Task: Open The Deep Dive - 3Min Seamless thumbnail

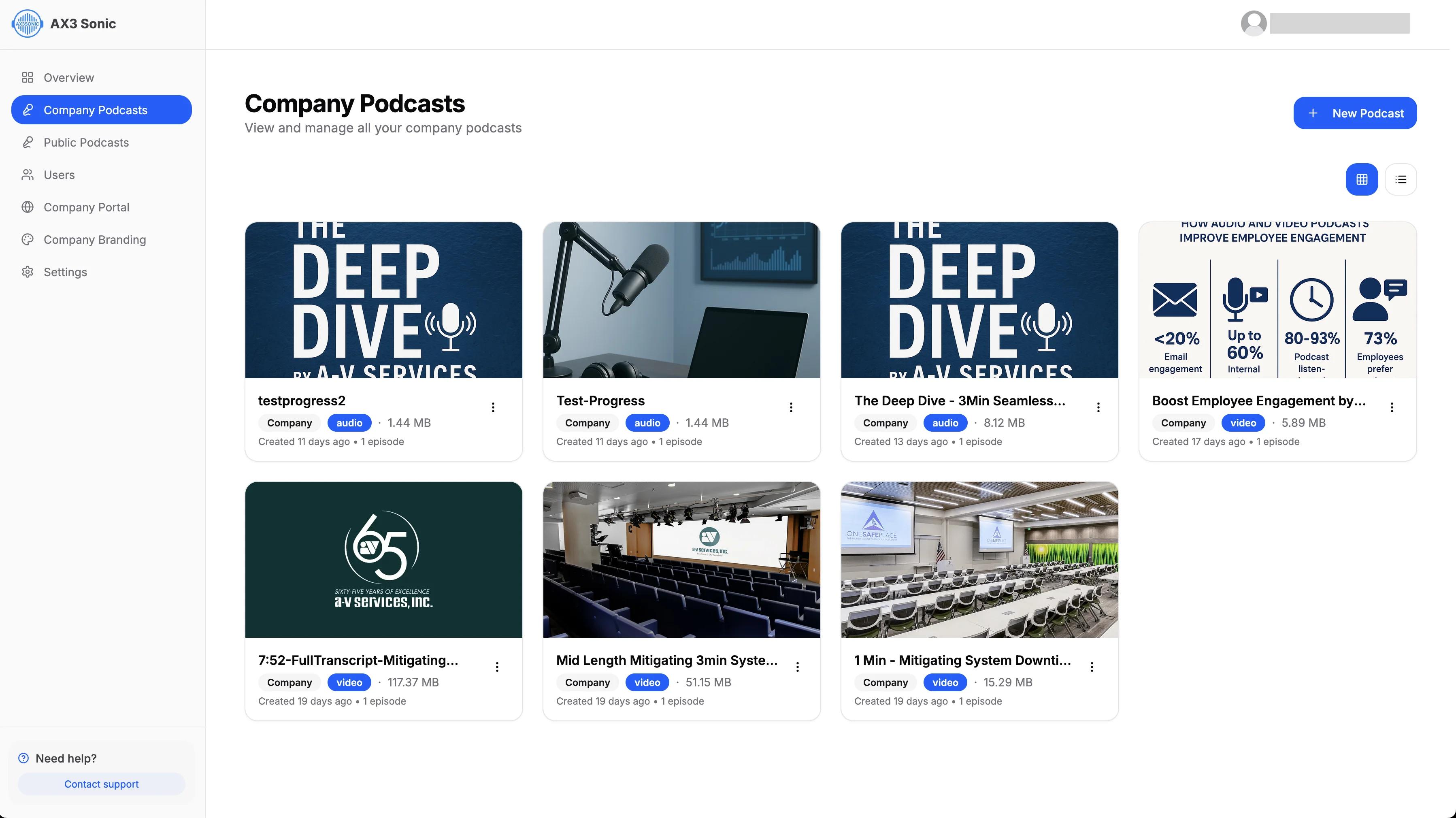Action: (x=979, y=300)
